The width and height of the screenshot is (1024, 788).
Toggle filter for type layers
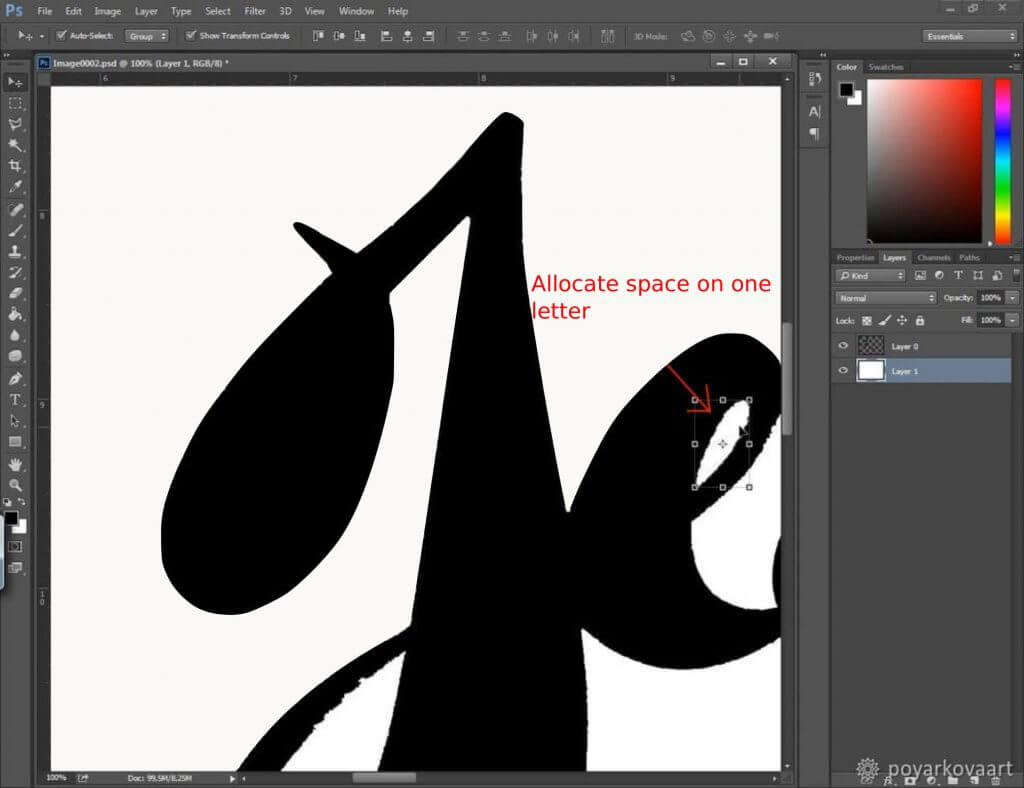958,276
